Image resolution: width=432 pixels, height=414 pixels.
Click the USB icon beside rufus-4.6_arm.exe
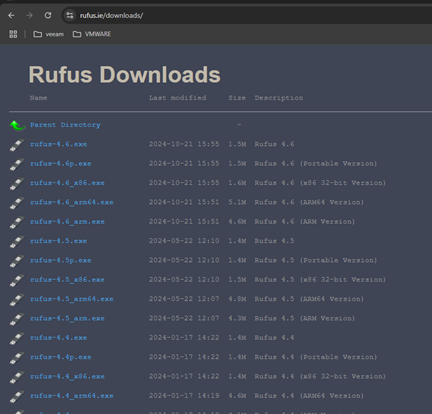tap(17, 222)
